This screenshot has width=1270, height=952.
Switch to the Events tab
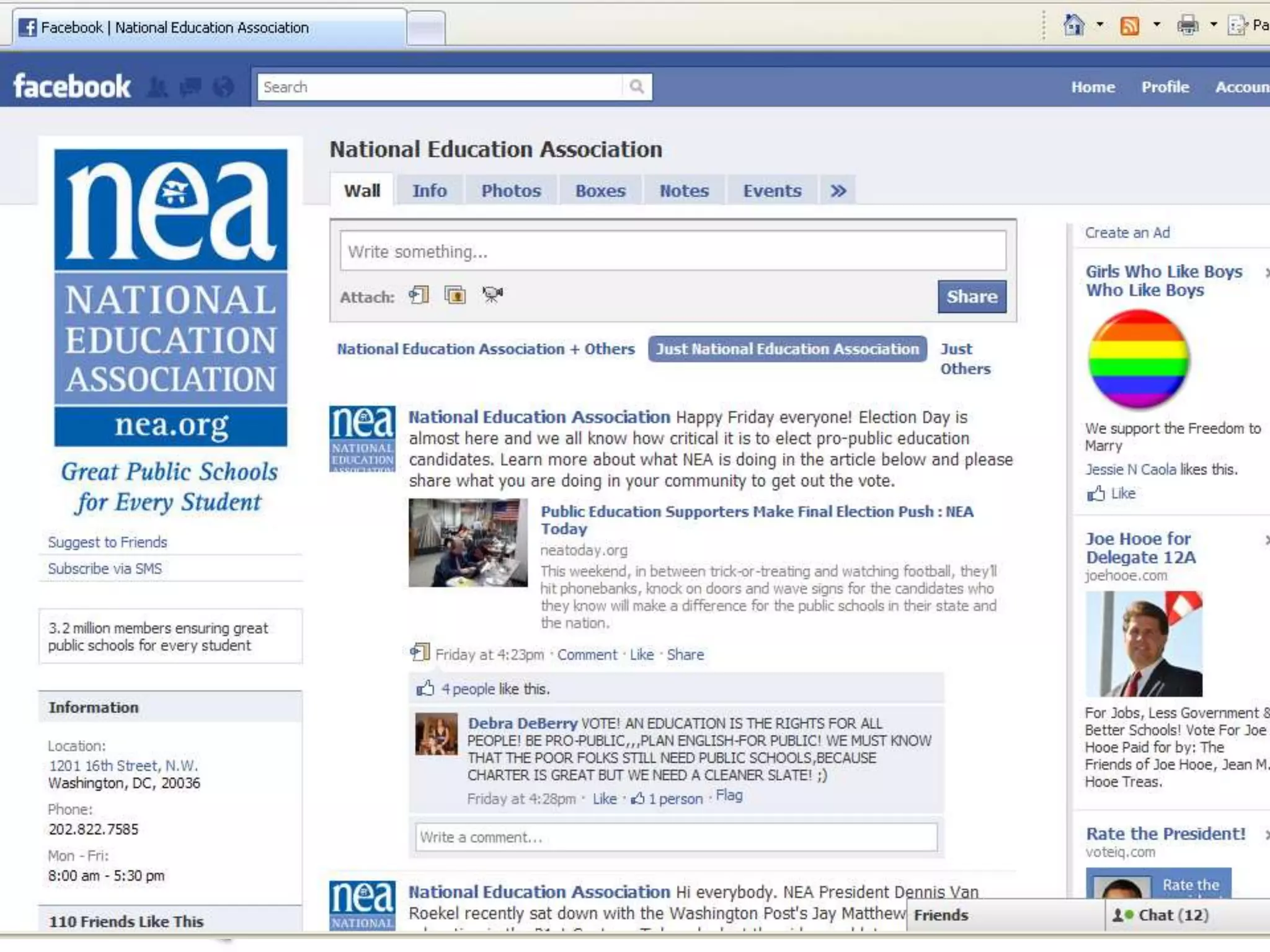[772, 191]
